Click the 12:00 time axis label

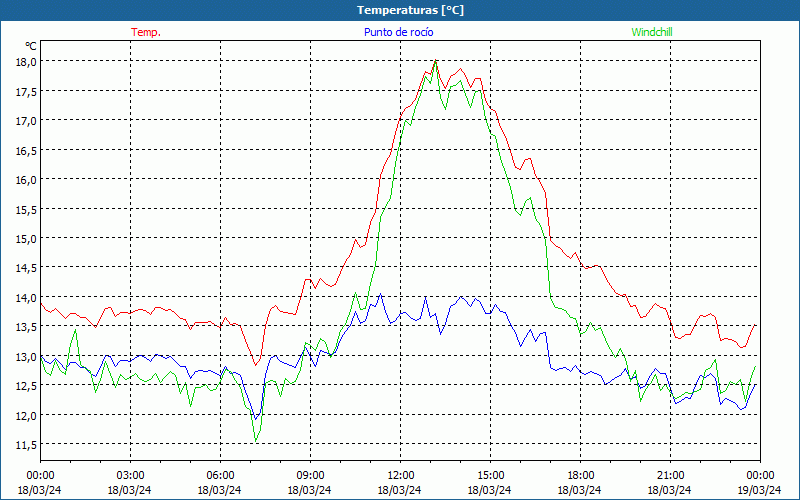[x=401, y=476]
